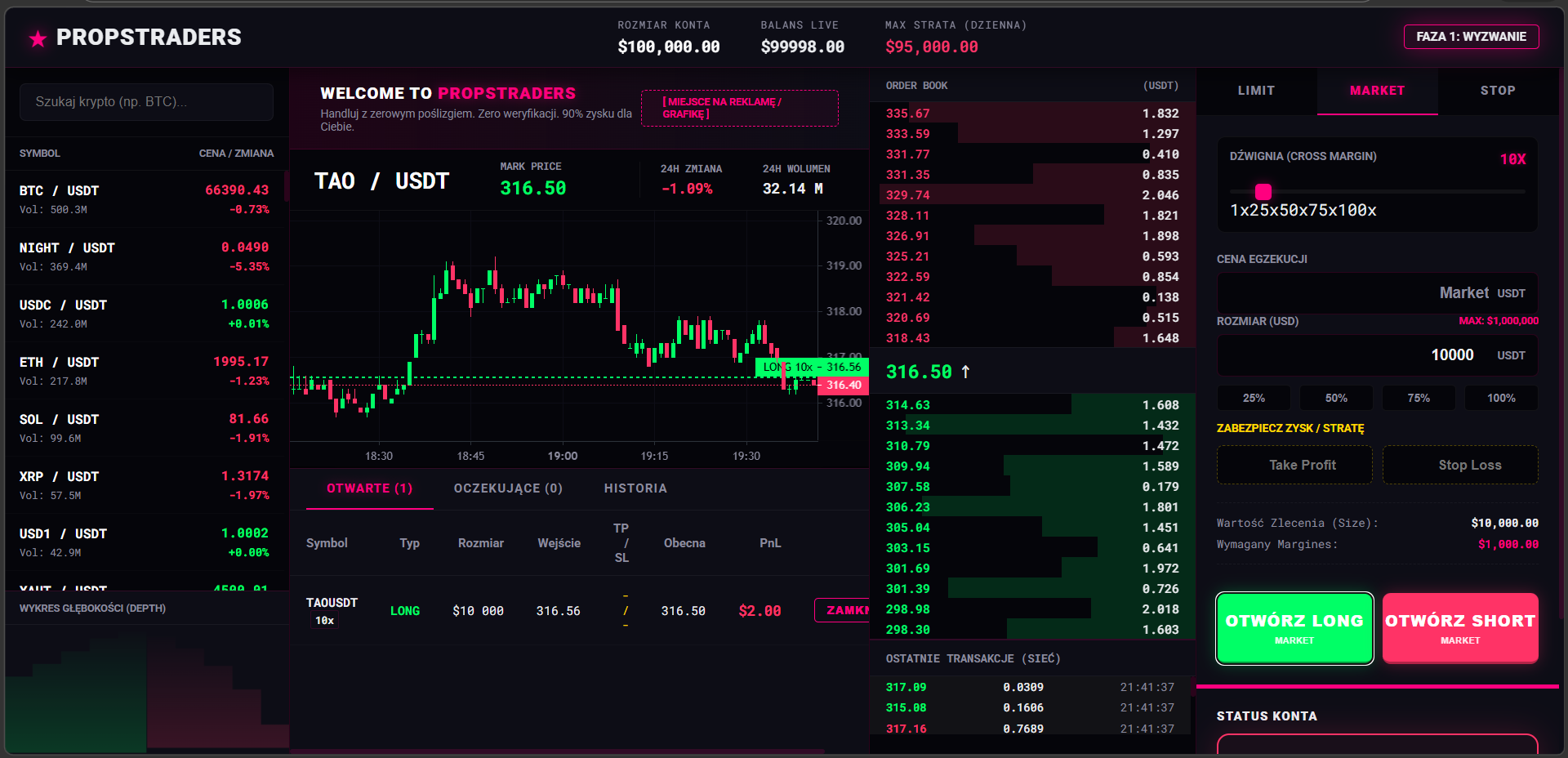1568x758 pixels.
Task: Click the leverage slider pink handle
Action: point(1263,192)
